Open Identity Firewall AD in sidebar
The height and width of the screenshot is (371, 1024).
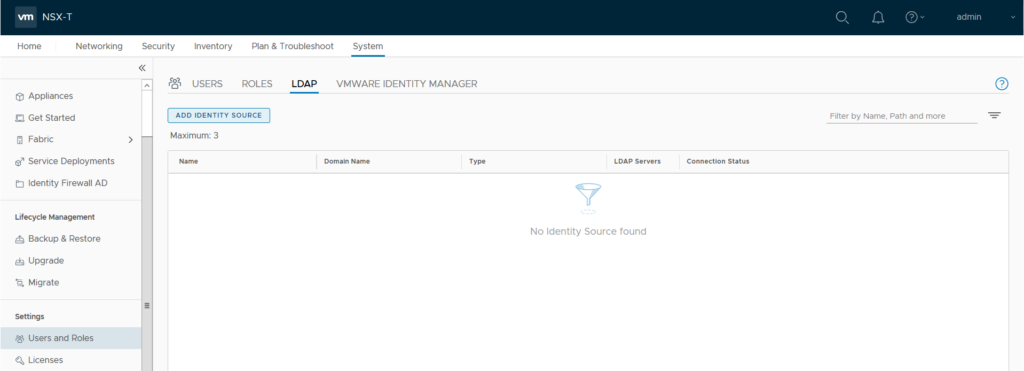click(68, 183)
